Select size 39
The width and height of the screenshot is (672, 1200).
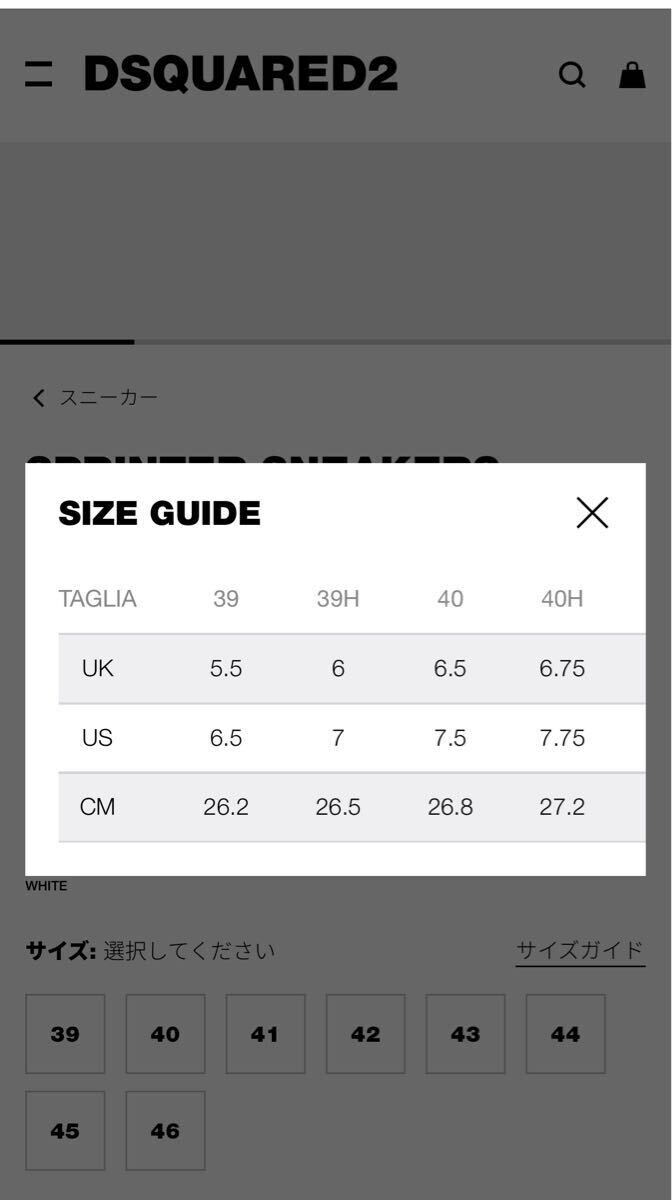tap(65, 1034)
